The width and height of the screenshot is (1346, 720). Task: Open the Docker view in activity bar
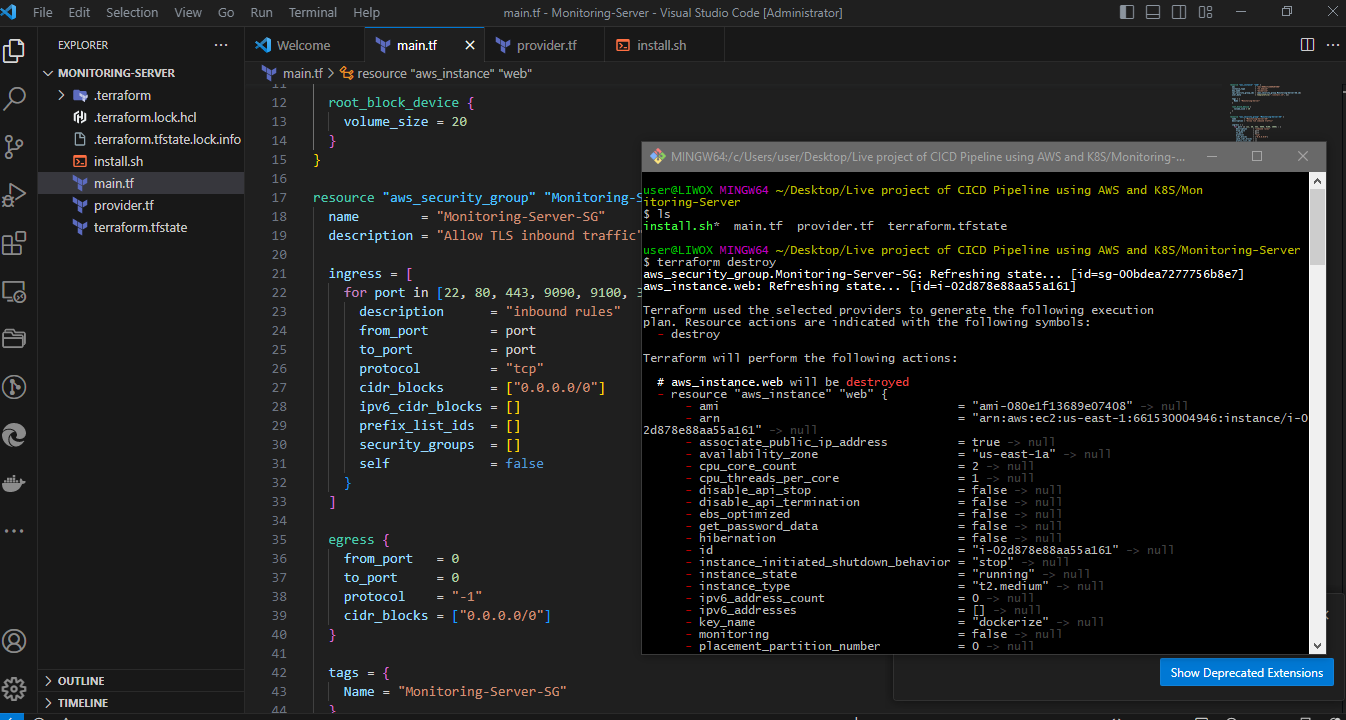click(15, 484)
